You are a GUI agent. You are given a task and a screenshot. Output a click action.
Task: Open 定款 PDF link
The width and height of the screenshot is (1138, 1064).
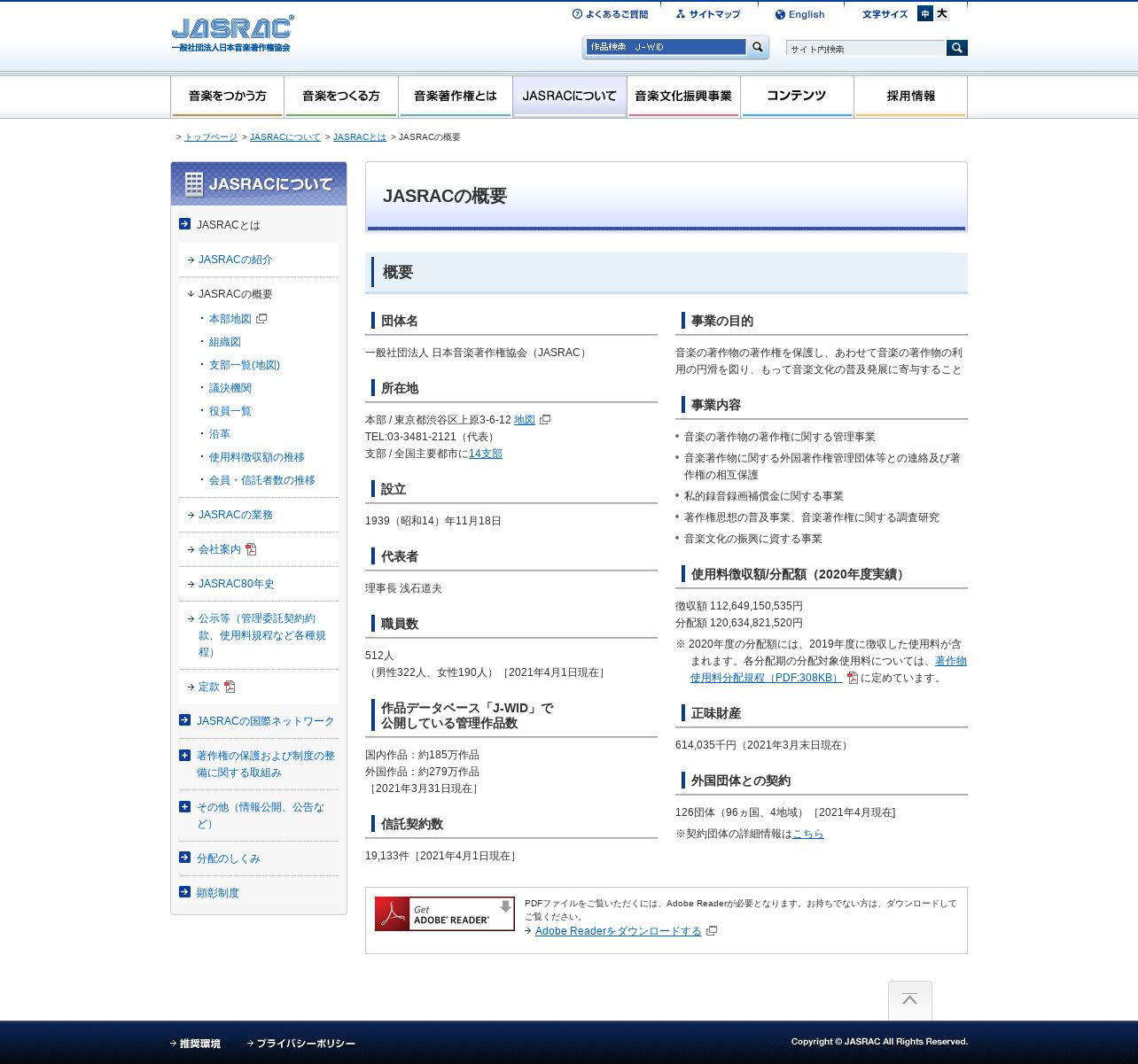point(209,687)
